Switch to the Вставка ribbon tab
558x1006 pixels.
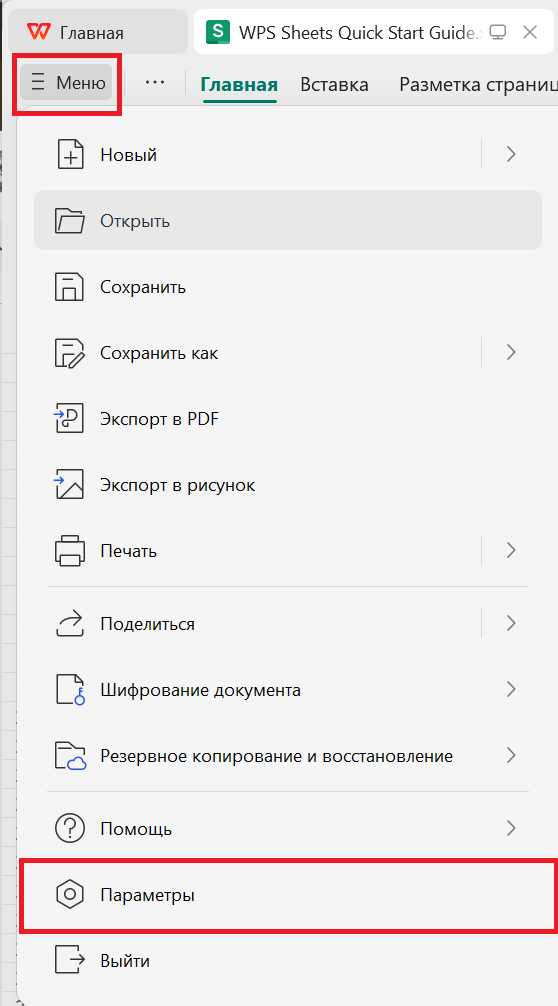334,85
